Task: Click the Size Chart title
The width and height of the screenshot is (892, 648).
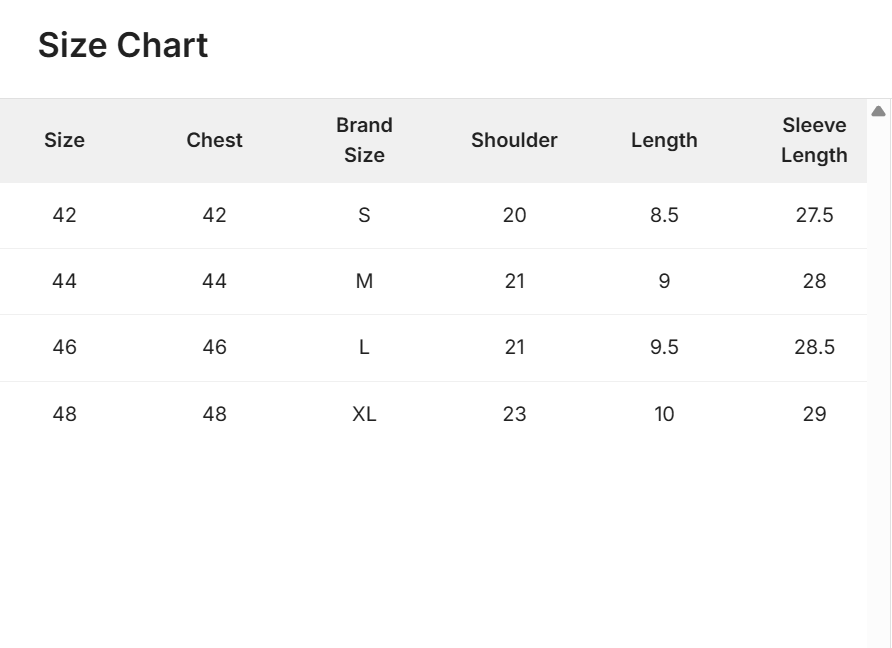Action: pos(123,46)
